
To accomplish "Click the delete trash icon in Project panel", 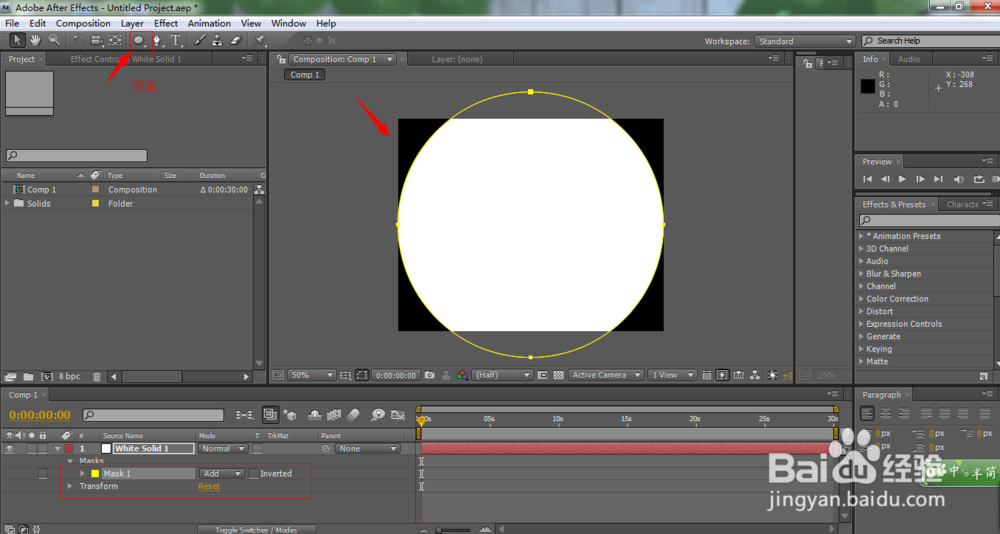I will (x=97, y=376).
